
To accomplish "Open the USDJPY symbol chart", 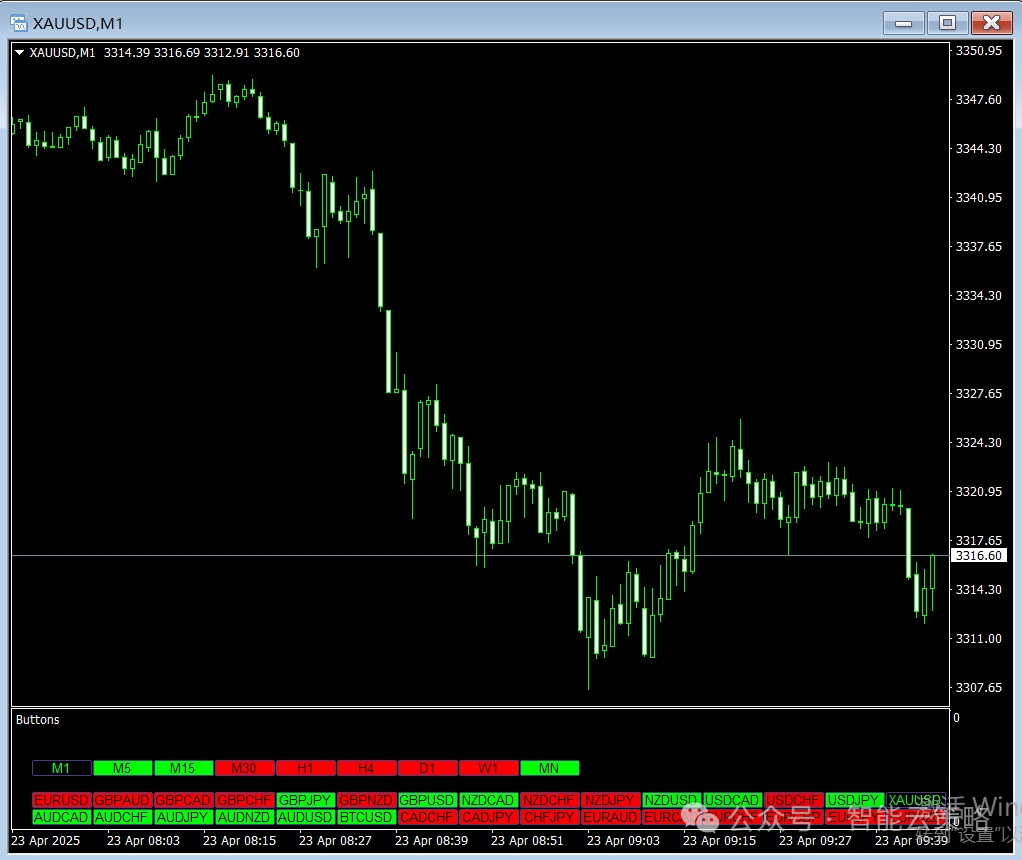I will pos(854,800).
